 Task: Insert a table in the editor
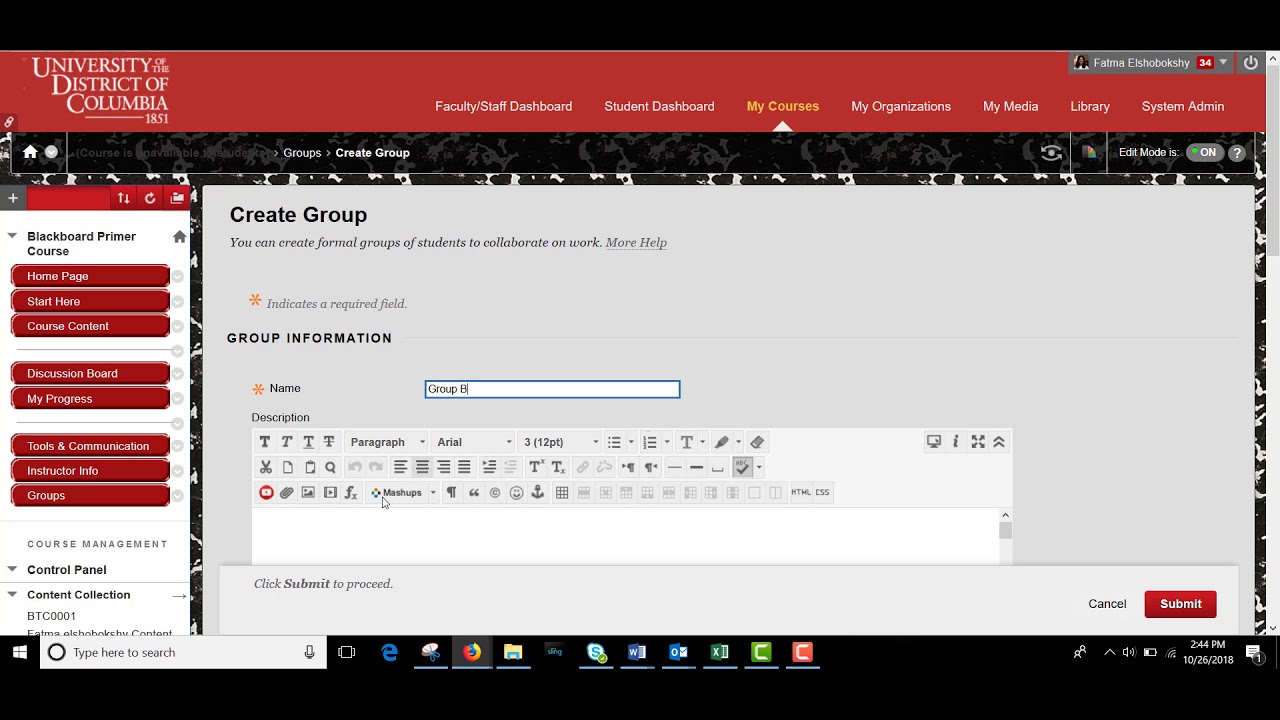coord(562,492)
